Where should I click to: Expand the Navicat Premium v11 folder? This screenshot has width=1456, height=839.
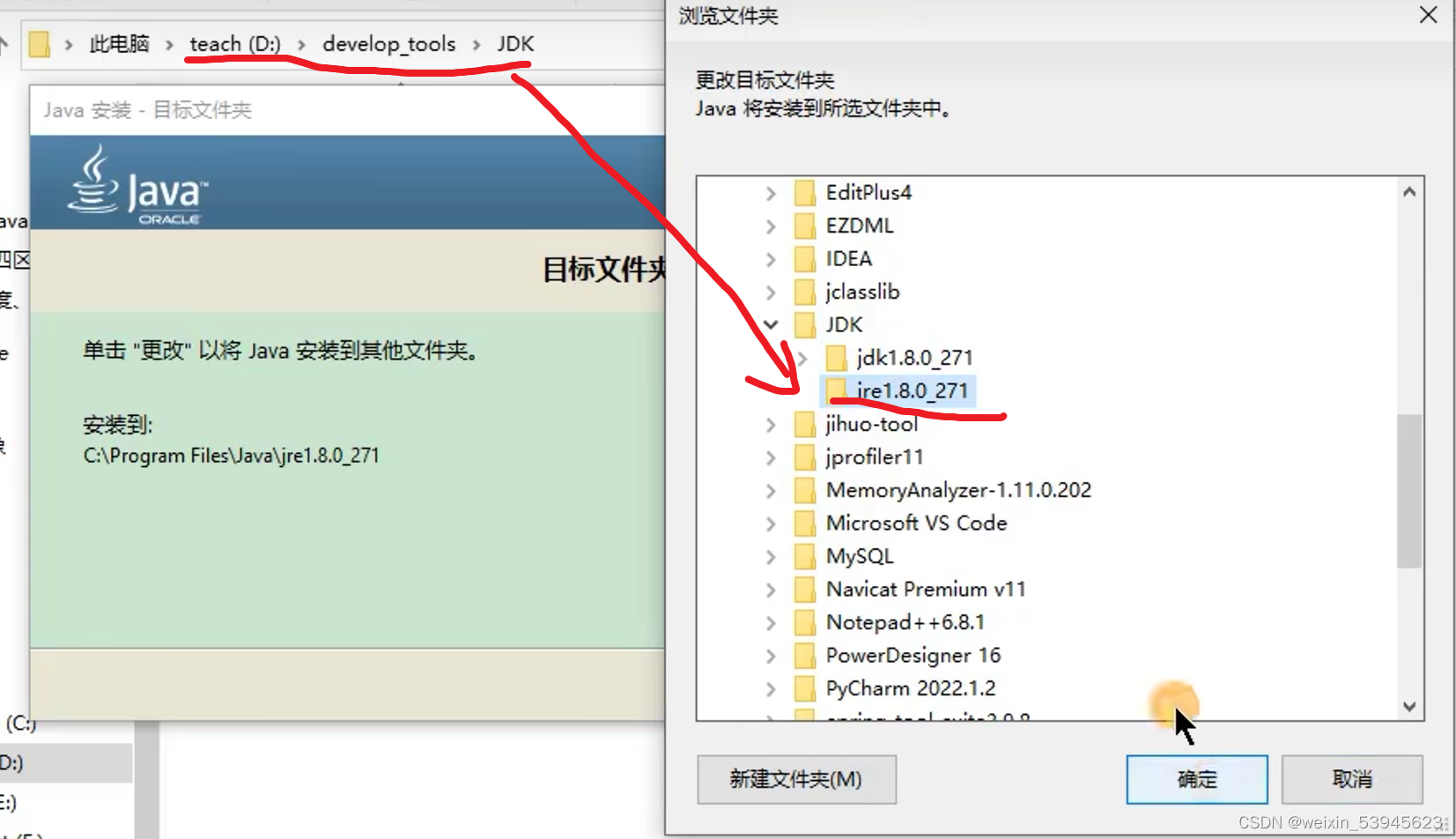click(770, 589)
